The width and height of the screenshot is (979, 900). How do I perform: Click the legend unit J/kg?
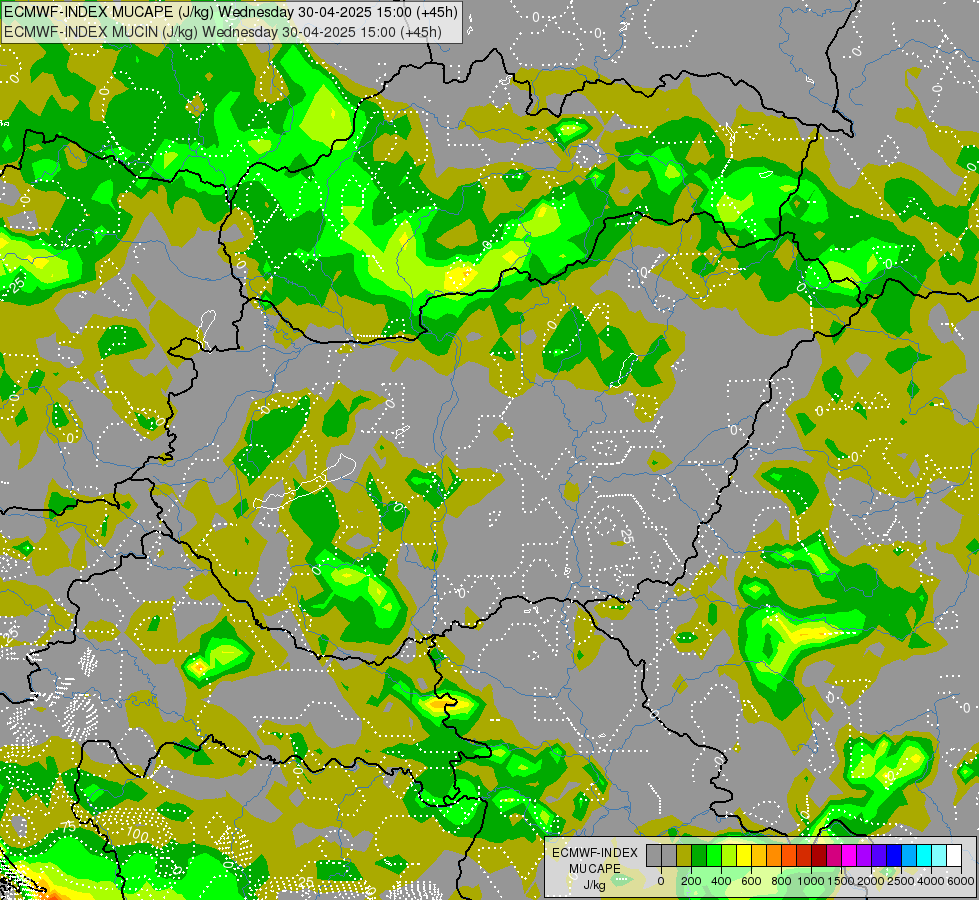point(595,886)
